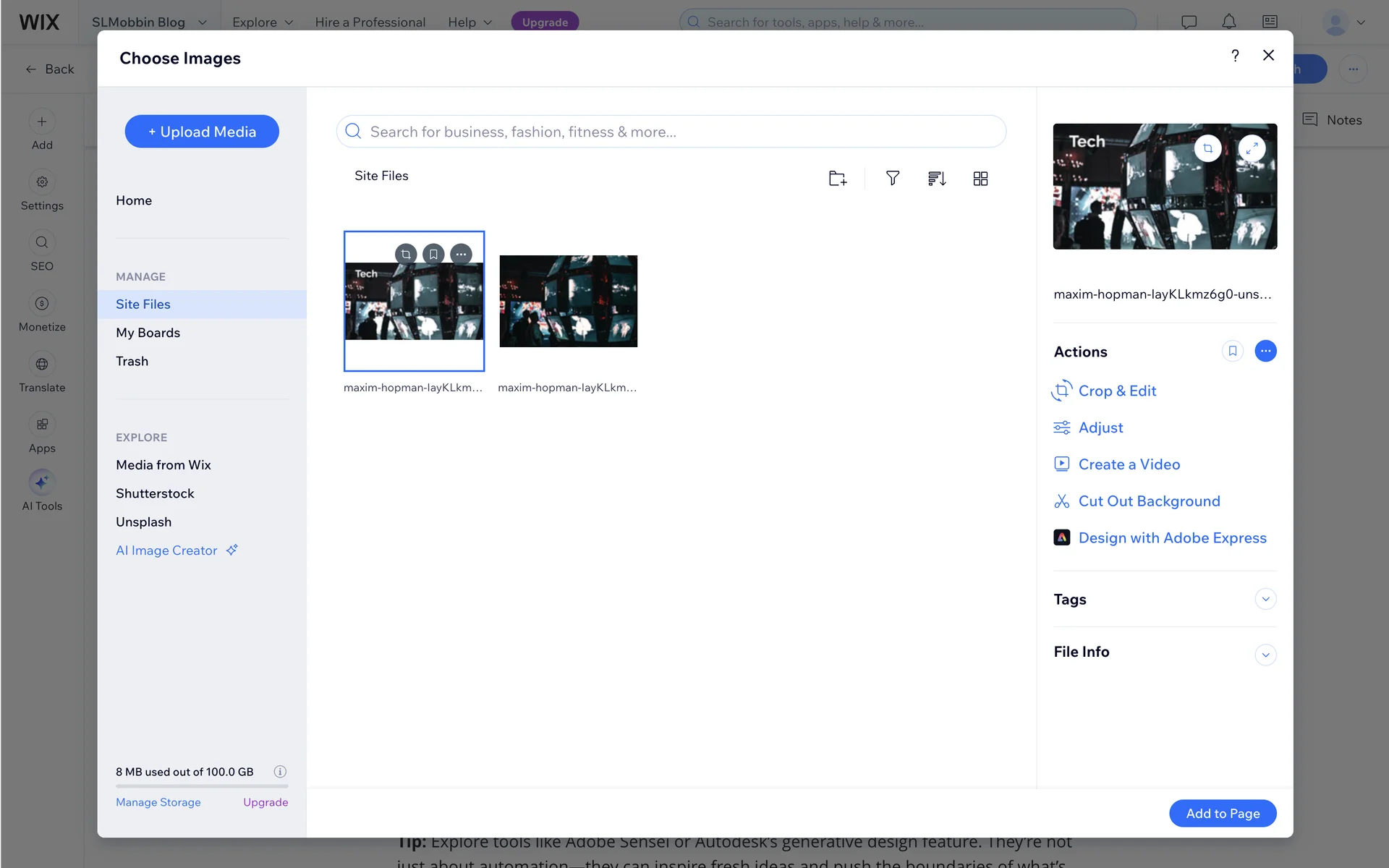Open the filter icon in Site Files

pyautogui.click(x=893, y=178)
